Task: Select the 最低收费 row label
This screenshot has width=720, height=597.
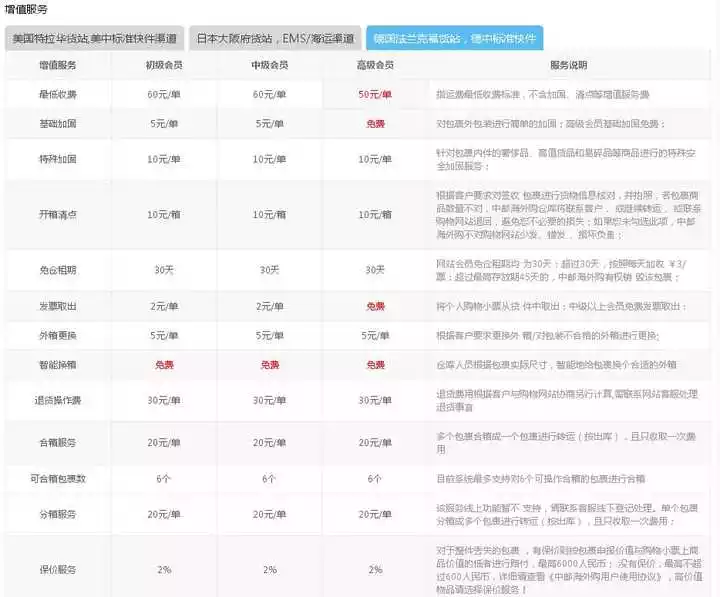Action: (x=57, y=95)
